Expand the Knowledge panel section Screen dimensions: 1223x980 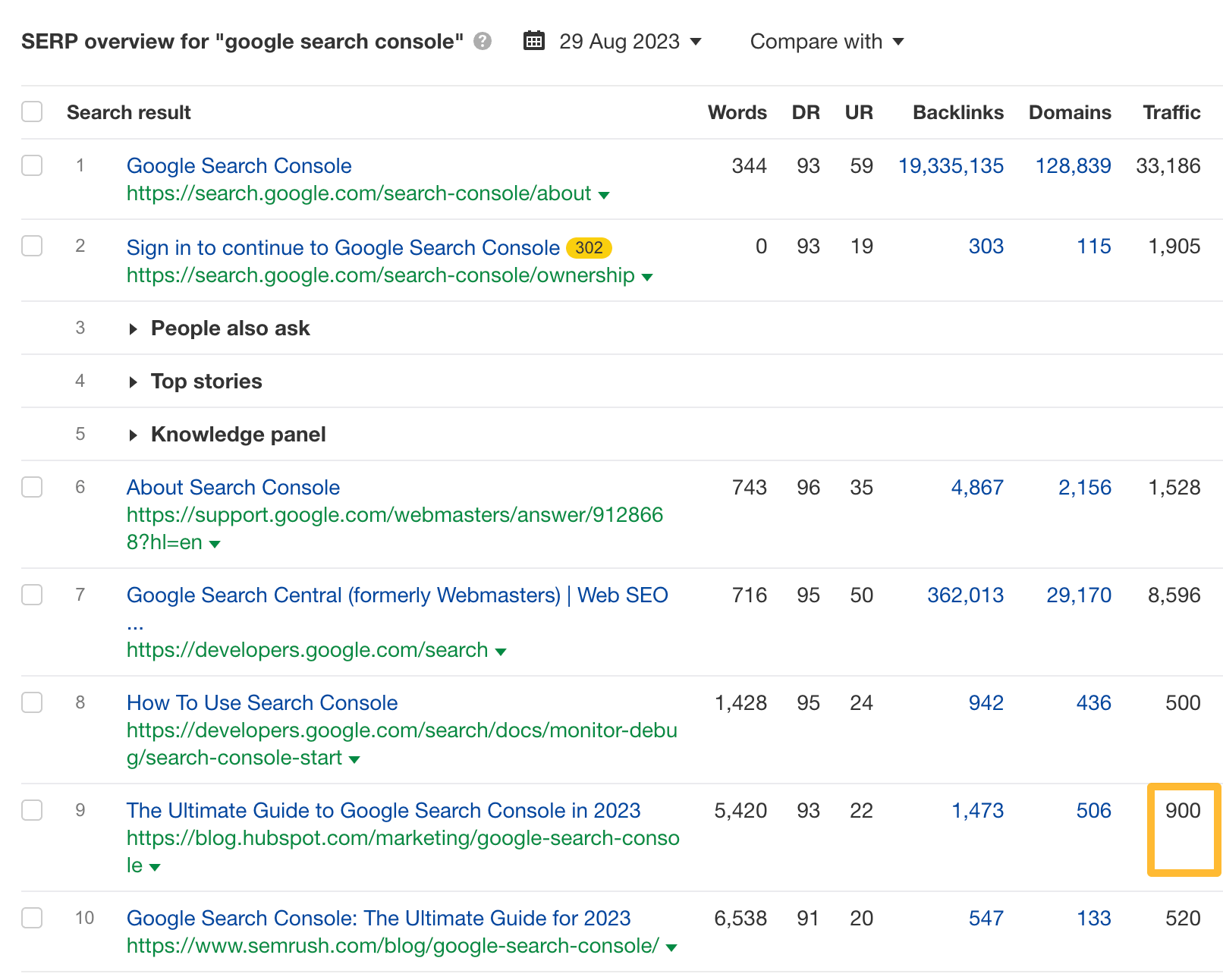(134, 435)
